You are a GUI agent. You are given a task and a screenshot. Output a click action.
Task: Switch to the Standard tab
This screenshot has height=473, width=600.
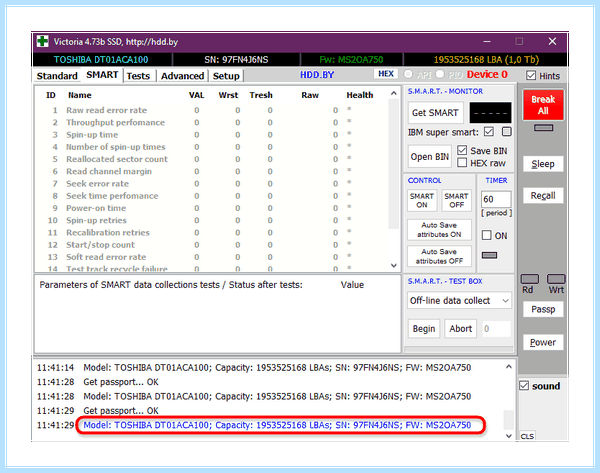click(57, 76)
